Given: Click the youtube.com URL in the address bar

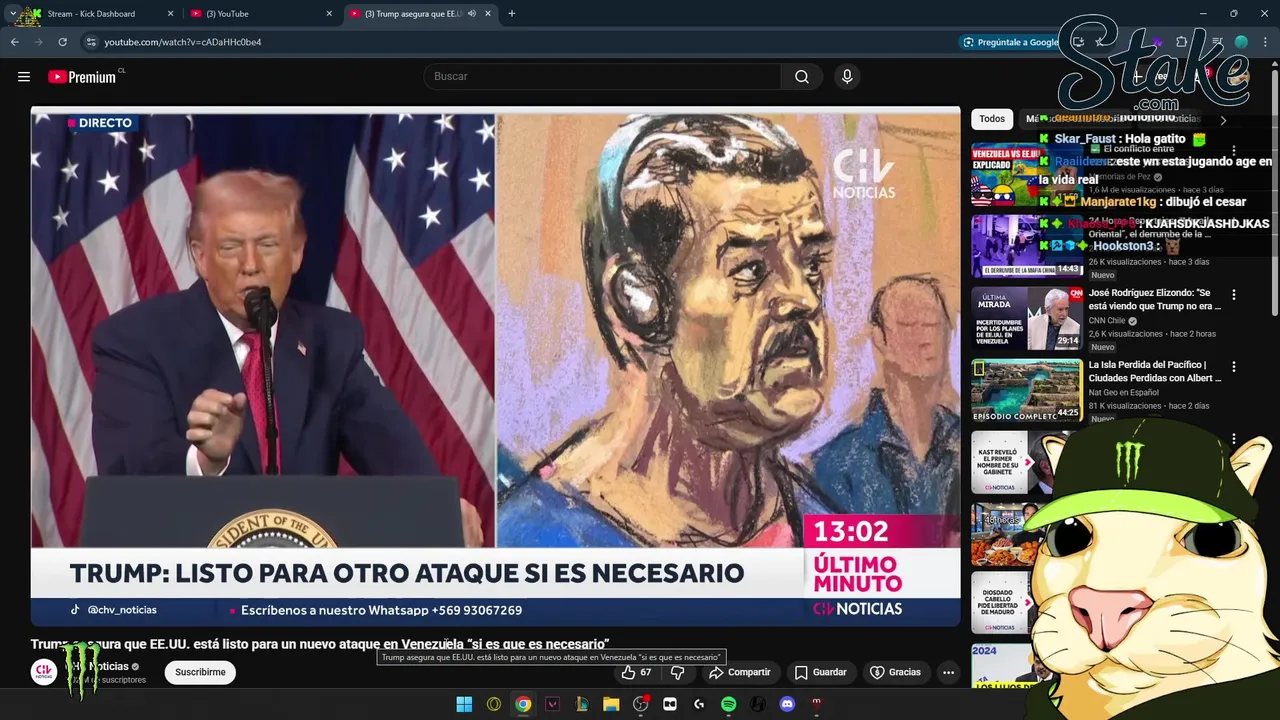Looking at the screenshot, I should point(183,42).
